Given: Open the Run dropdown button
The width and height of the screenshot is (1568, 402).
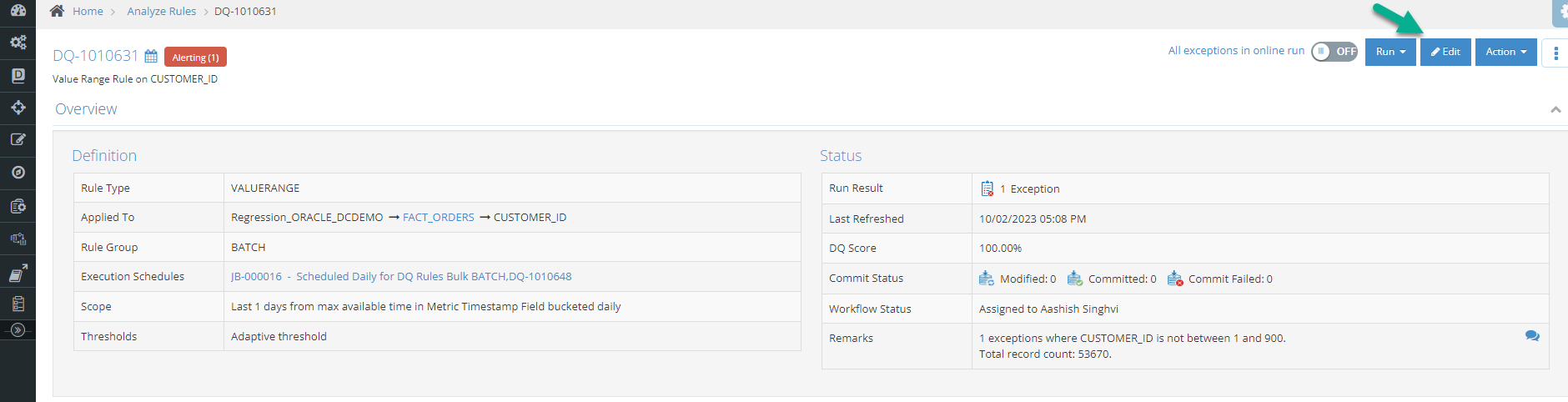Looking at the screenshot, I should click(x=1390, y=52).
